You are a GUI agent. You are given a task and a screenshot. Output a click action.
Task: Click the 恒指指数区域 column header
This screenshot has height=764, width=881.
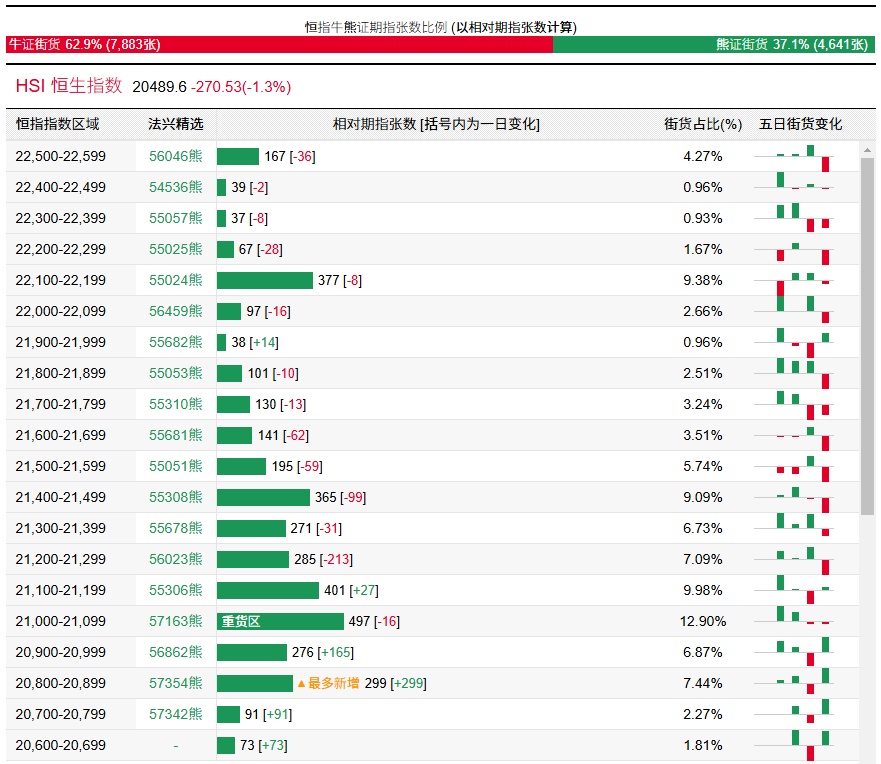pos(58,124)
